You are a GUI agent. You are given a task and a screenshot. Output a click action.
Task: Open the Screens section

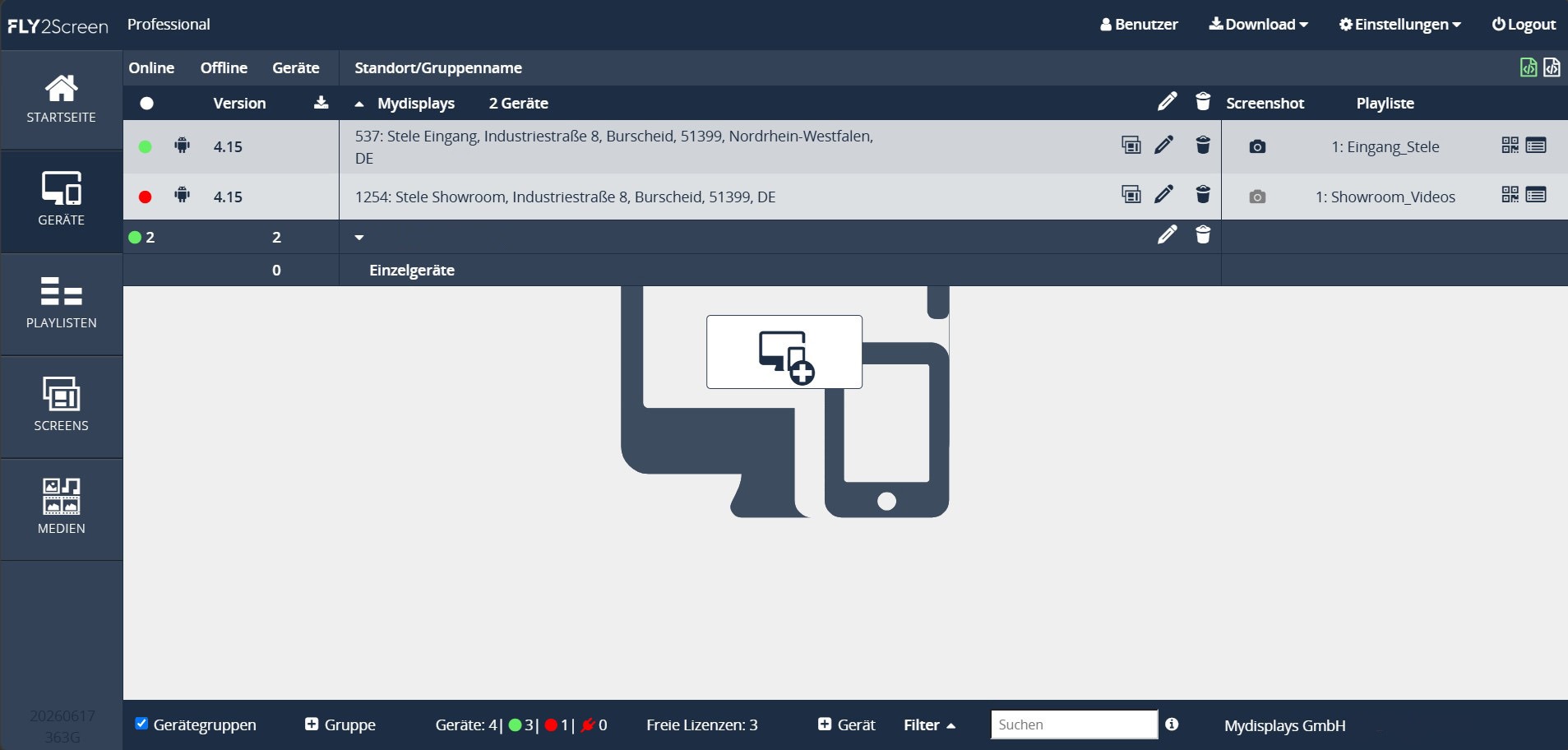(61, 407)
